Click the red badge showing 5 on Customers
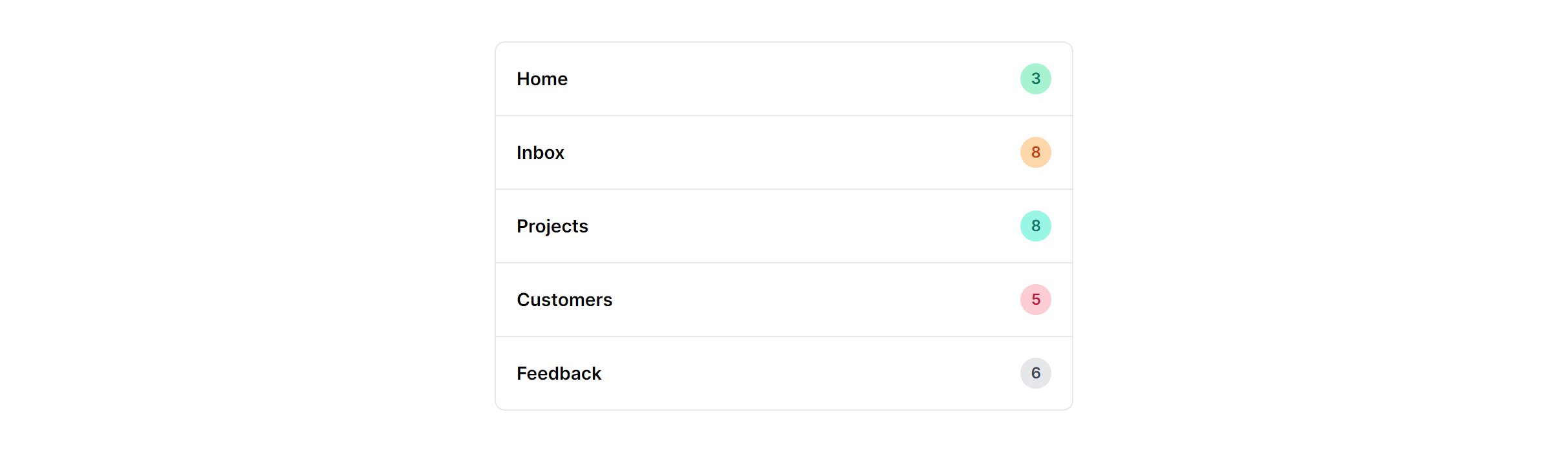The image size is (1568, 452). 1036,300
